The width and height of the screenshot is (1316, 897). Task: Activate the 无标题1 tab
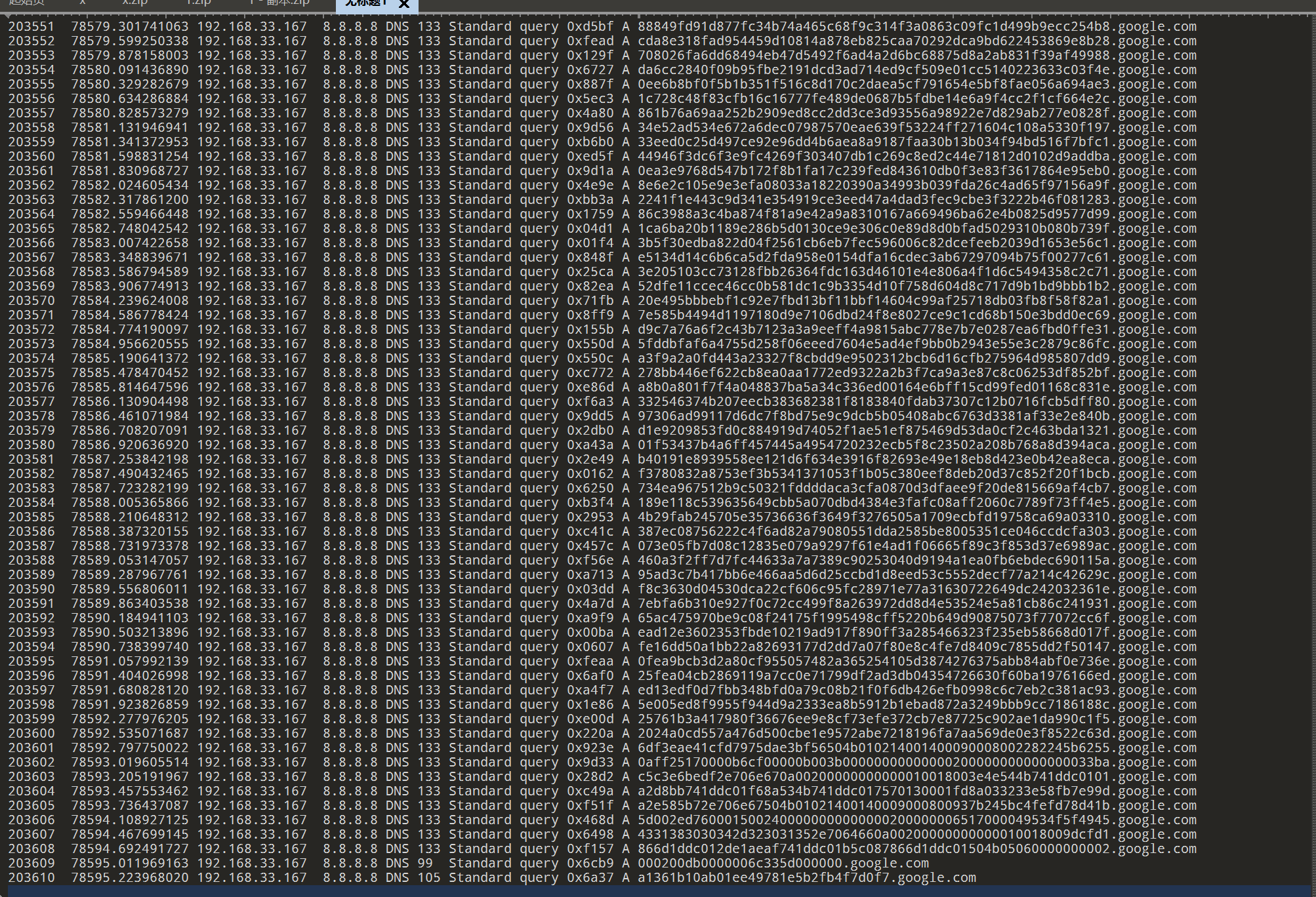coord(366,3)
